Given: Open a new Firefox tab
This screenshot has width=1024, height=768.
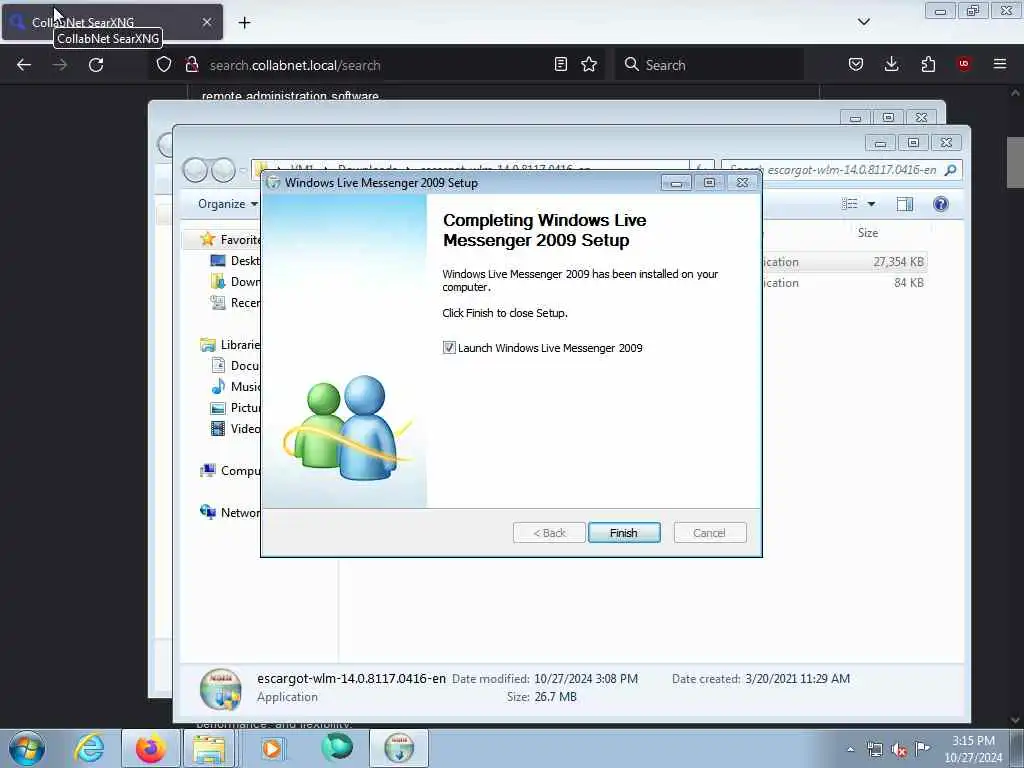Looking at the screenshot, I should [x=244, y=22].
